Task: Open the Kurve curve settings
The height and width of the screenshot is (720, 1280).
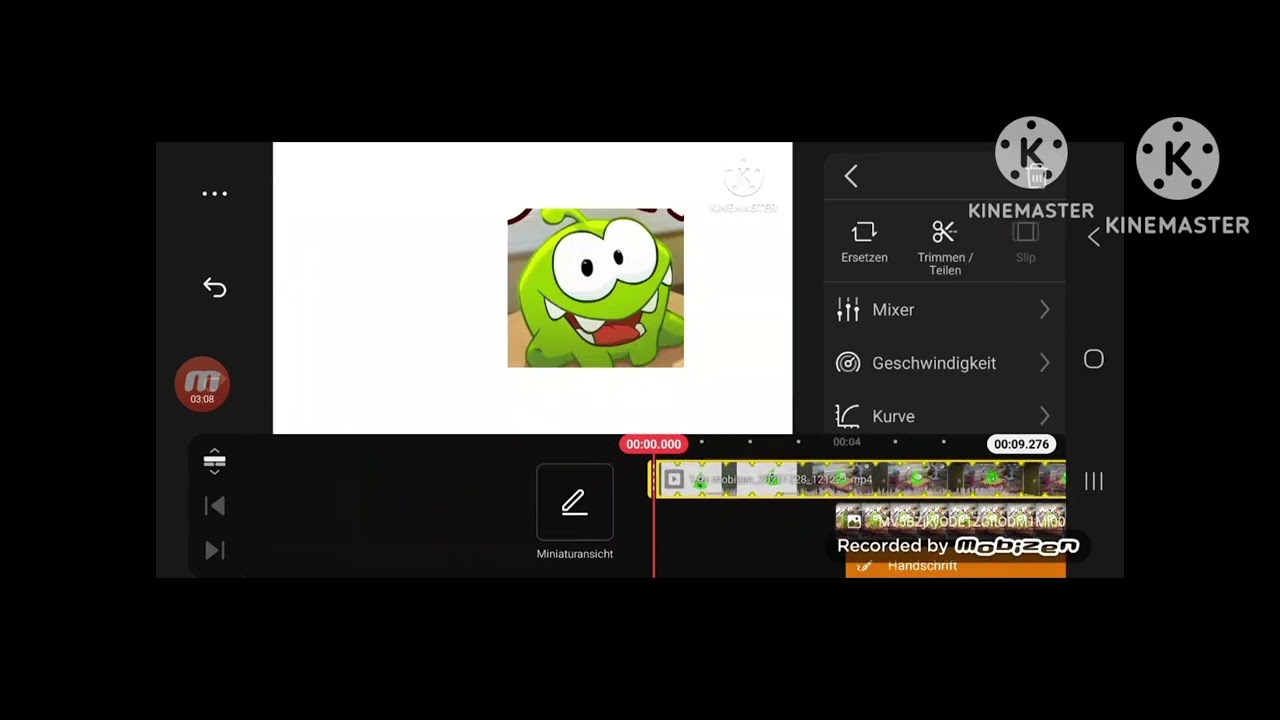Action: pyautogui.click(x=945, y=416)
